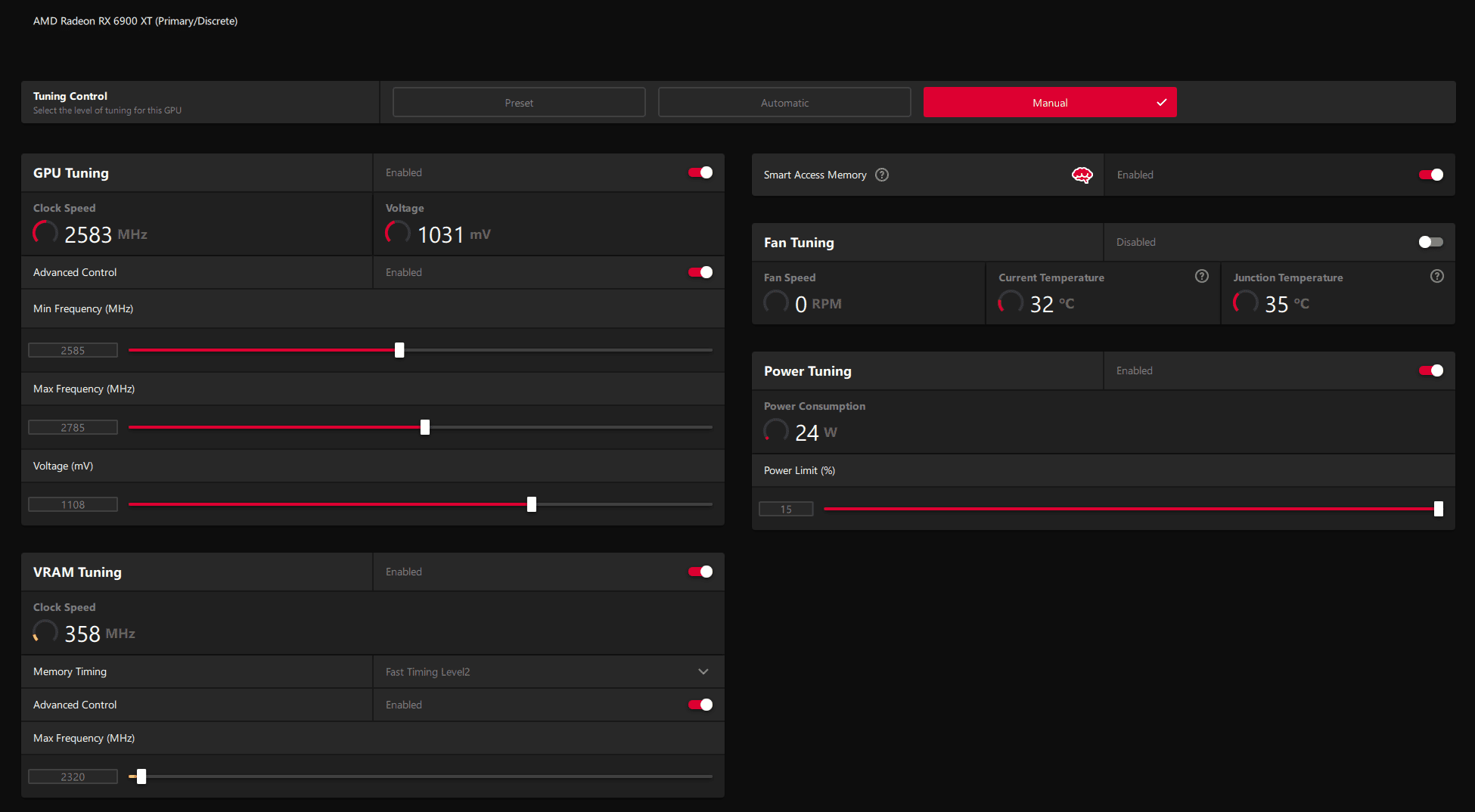Image resolution: width=1475 pixels, height=812 pixels.
Task: Click the 358 MHz VRAM clock reading
Action: pos(100,634)
